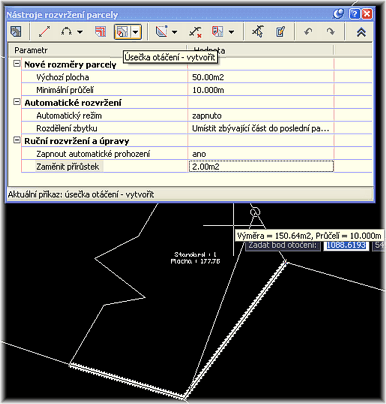386x404 pixels.
Task: Click the Zaměnit přírůstek value field
Action: (261, 166)
